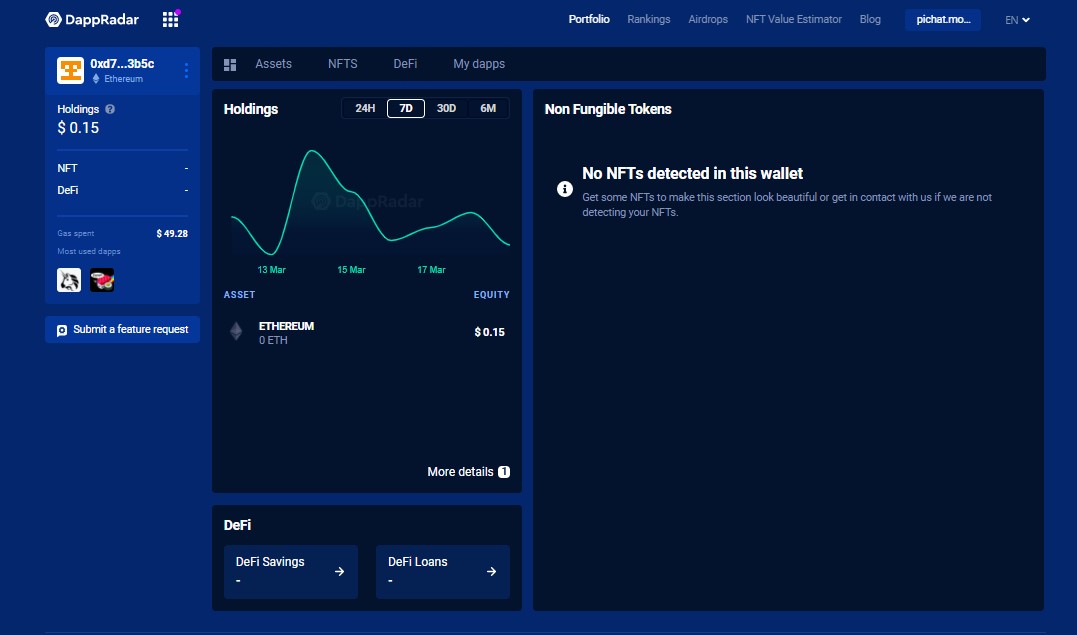The width and height of the screenshot is (1077, 635).
Task: Open the second most-used dapp icon
Action: click(102, 280)
